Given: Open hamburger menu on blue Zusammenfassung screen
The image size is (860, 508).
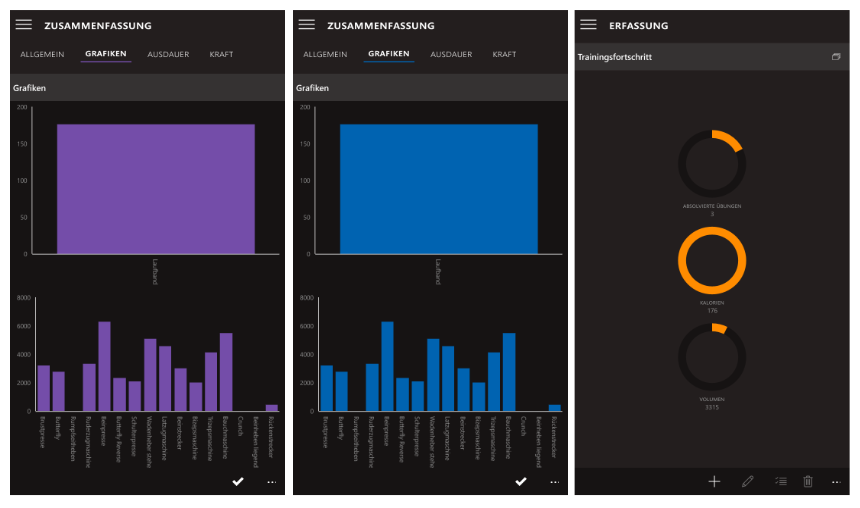Looking at the screenshot, I should point(307,24).
